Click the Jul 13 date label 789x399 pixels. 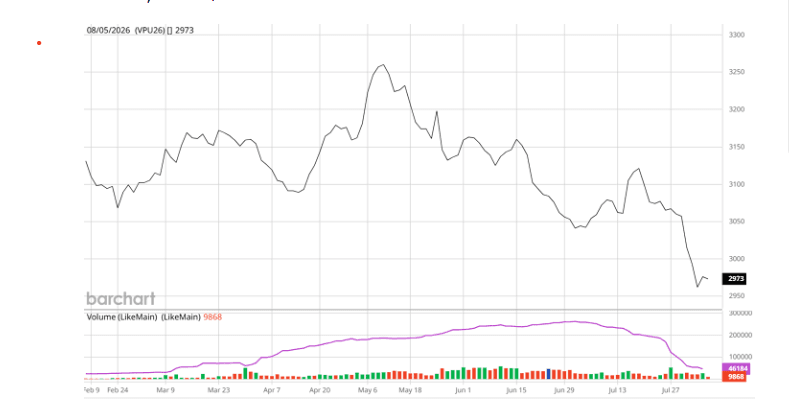[617, 390]
